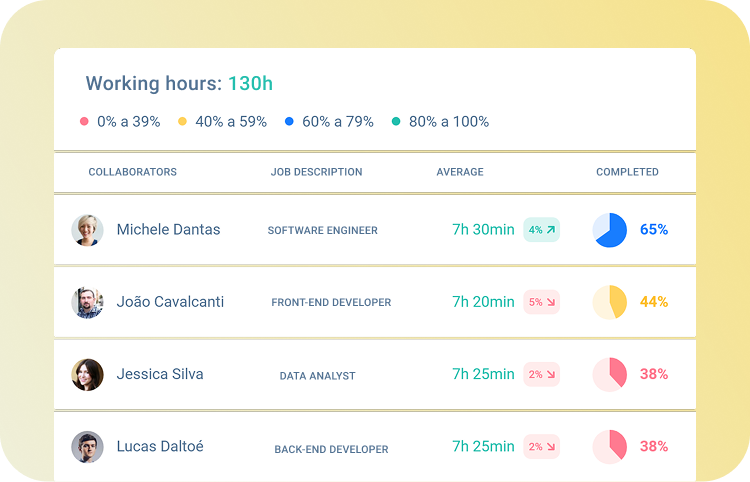Click Lucas Daltoé's 38% pie chart
This screenshot has height=482, width=750.
(610, 447)
